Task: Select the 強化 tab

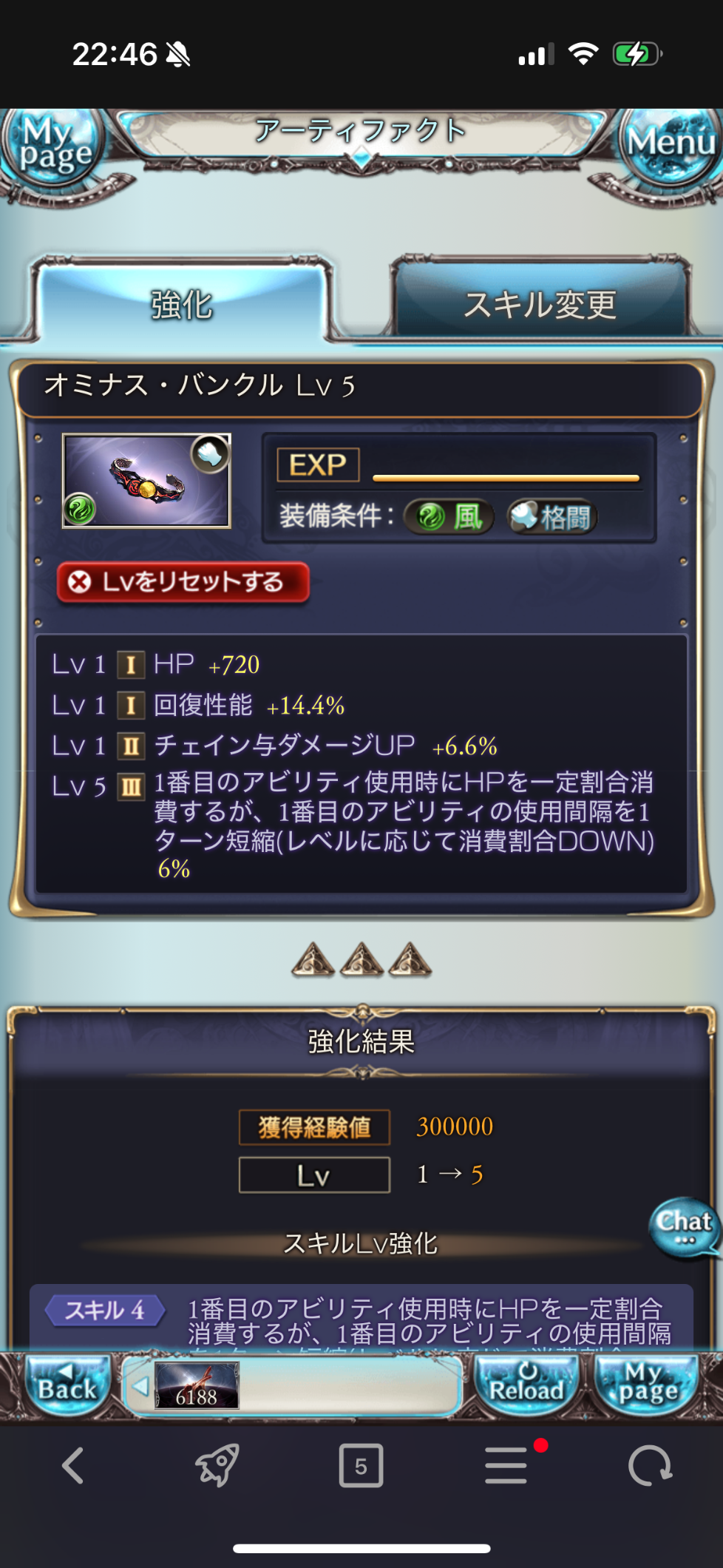Action: (x=182, y=303)
